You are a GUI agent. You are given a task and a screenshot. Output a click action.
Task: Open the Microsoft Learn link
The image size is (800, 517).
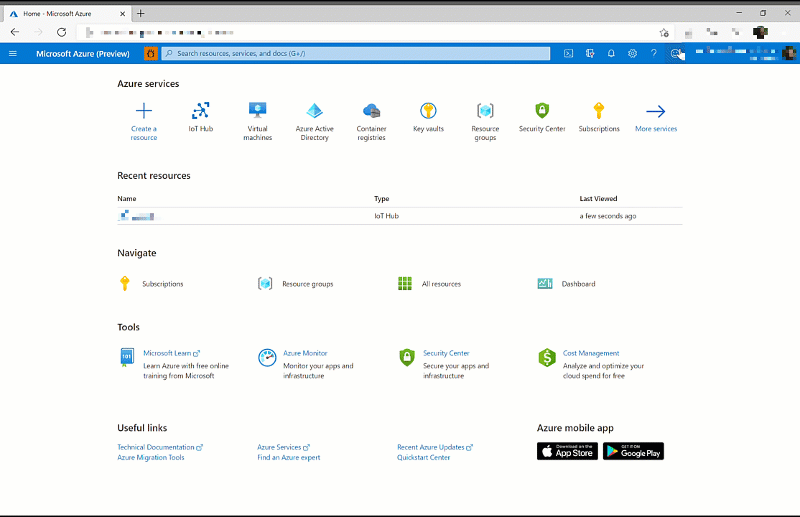tap(171, 353)
